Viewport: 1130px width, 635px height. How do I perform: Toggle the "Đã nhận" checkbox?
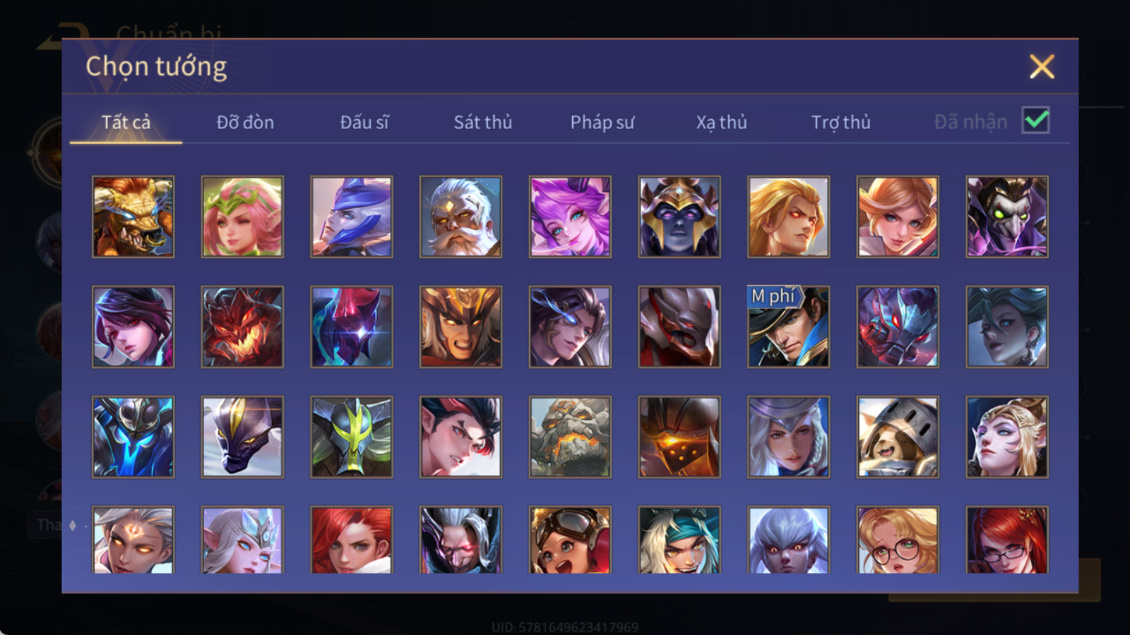pos(1036,120)
